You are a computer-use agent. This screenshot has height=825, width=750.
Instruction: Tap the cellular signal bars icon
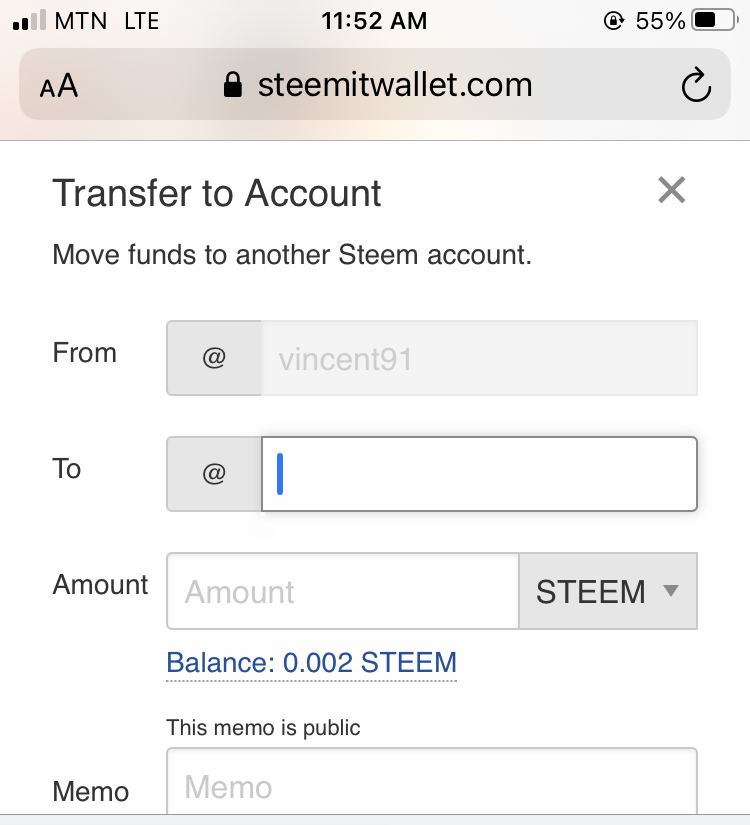click(x=30, y=20)
